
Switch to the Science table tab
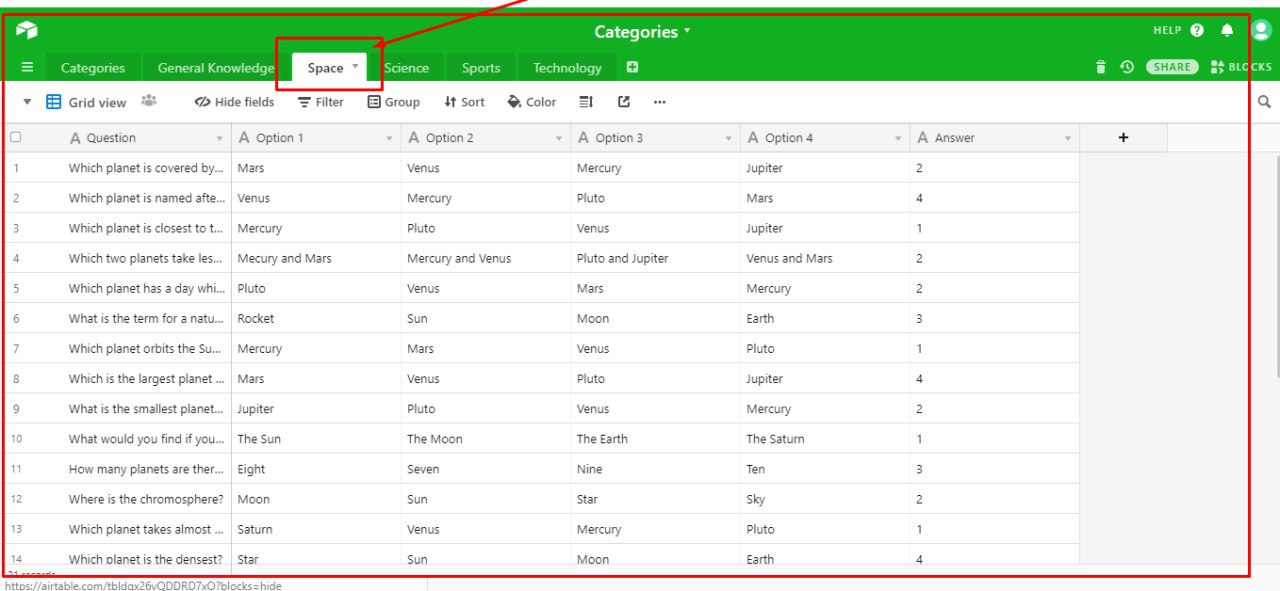click(408, 67)
